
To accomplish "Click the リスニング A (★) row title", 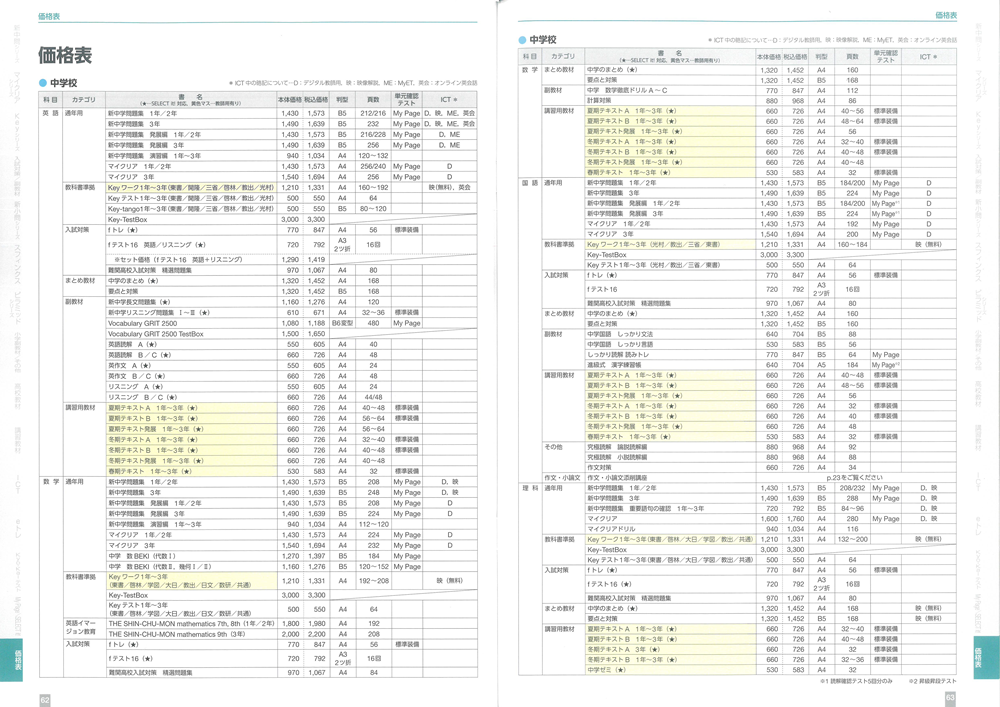I will coord(135,387).
